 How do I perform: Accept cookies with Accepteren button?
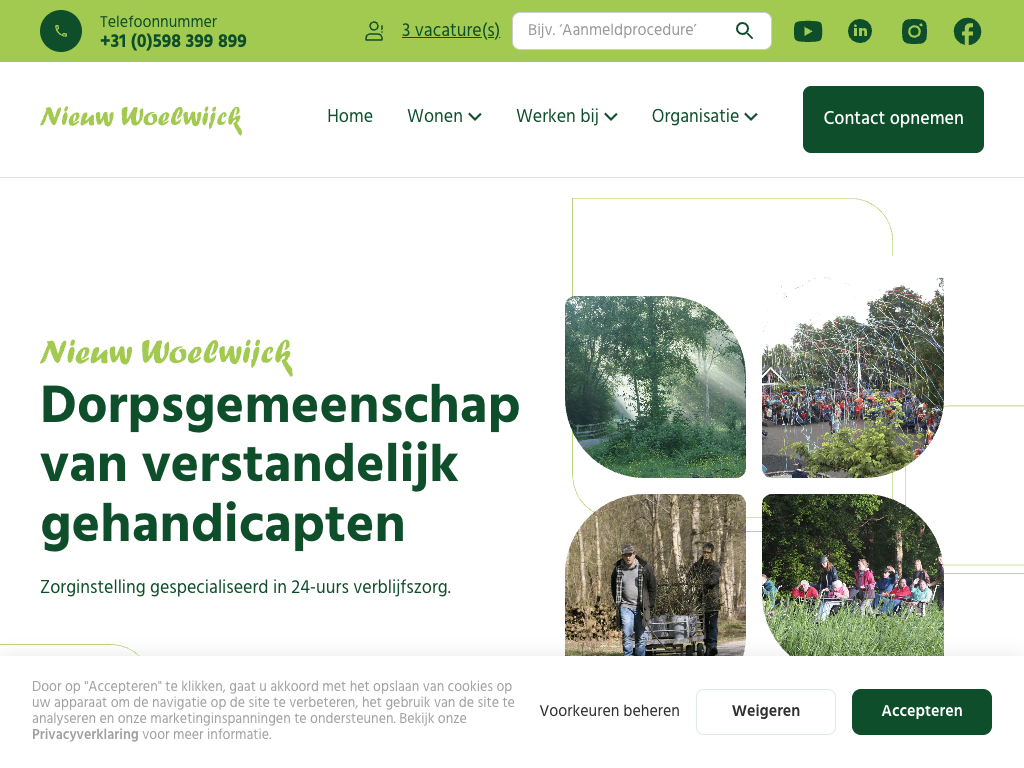point(921,711)
